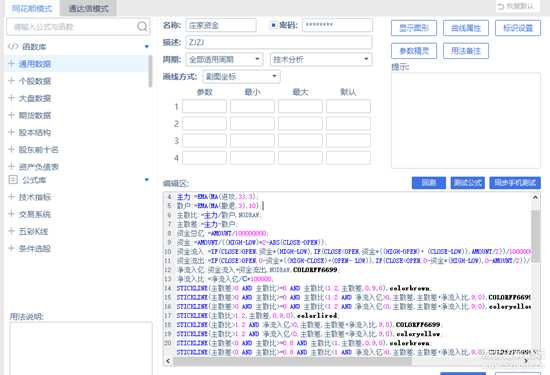Image resolution: width=550 pixels, height=375 pixels.
Task: Click the editor scrollbar up arrow
Action: 535,197
